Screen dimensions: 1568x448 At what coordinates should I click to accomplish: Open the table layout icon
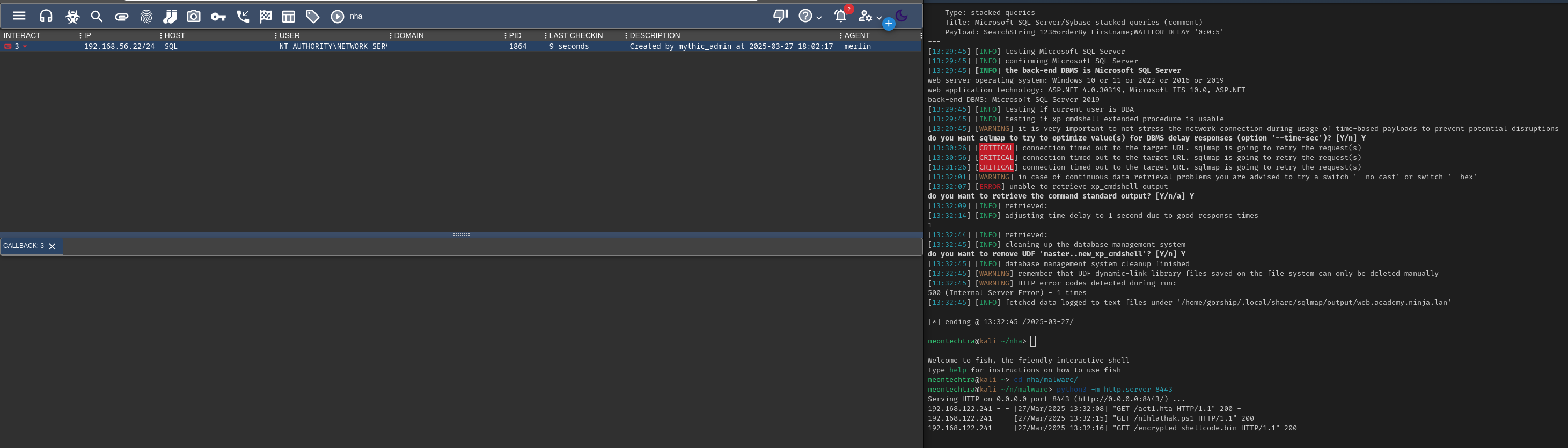pyautogui.click(x=289, y=17)
